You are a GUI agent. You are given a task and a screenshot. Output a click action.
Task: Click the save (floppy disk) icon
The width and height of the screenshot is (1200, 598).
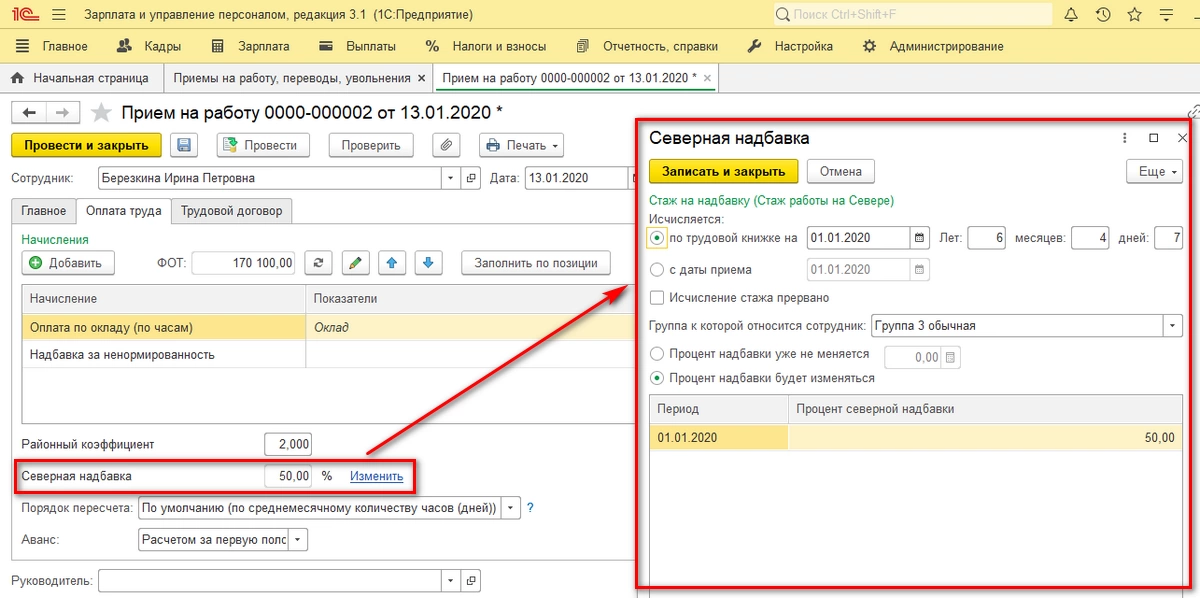(x=184, y=145)
